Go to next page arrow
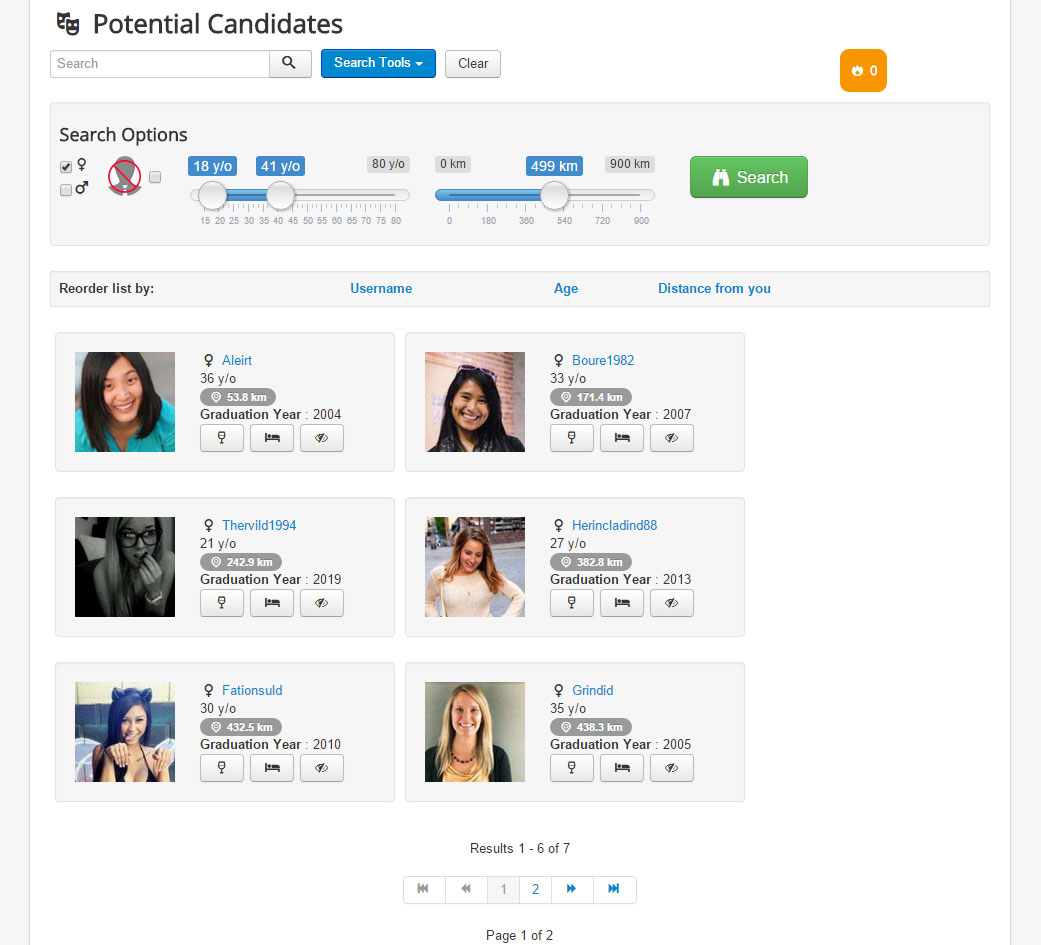 click(572, 889)
